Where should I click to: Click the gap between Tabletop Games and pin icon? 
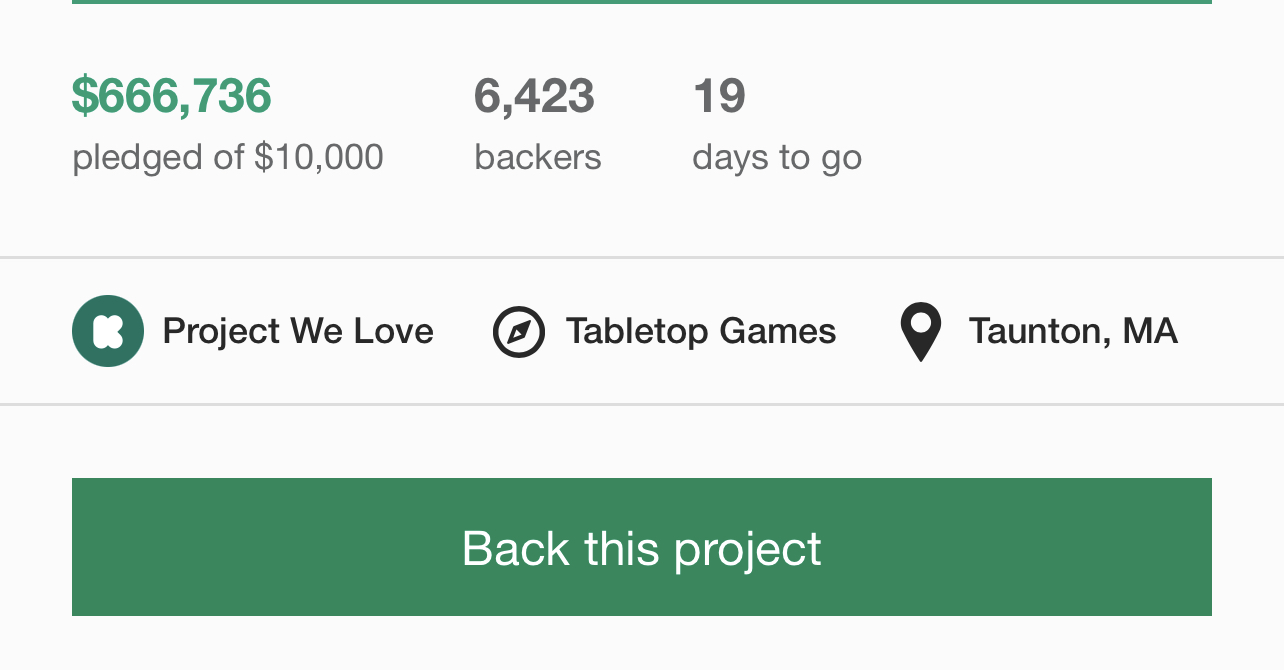pyautogui.click(x=868, y=331)
